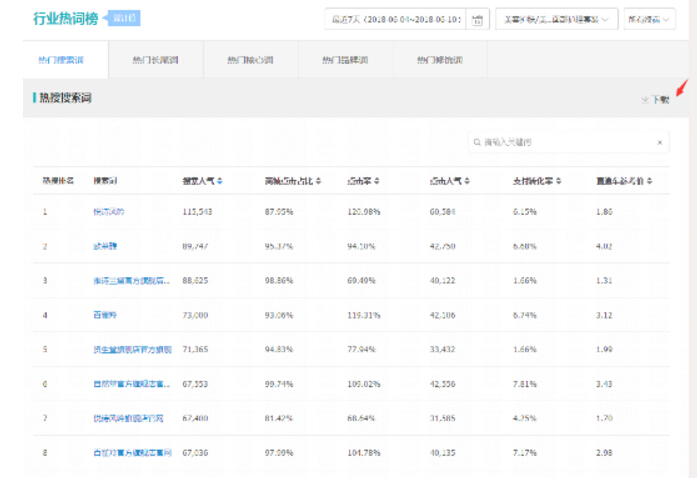697x478 pixels.
Task: Sort by 点击率 column arrows
Action: [x=375, y=181]
